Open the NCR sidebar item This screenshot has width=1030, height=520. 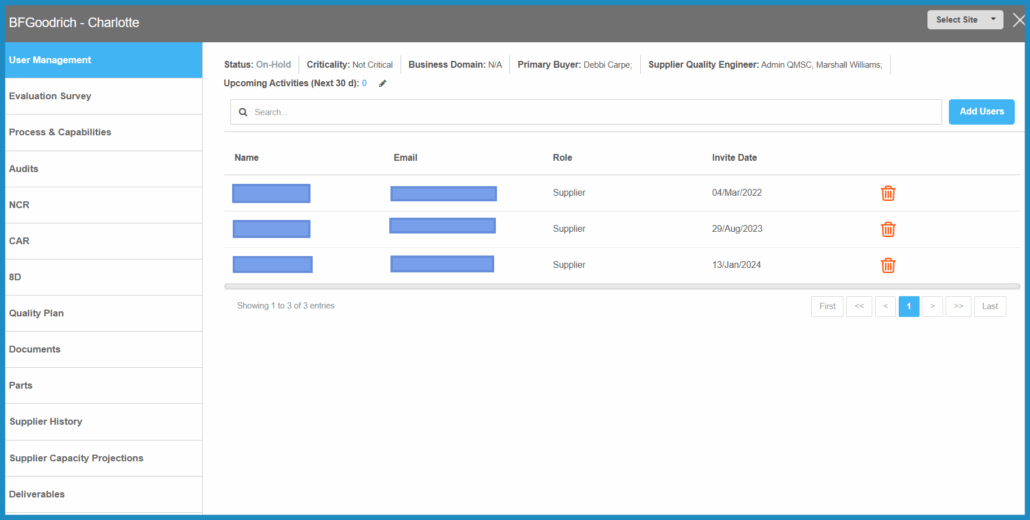point(19,205)
